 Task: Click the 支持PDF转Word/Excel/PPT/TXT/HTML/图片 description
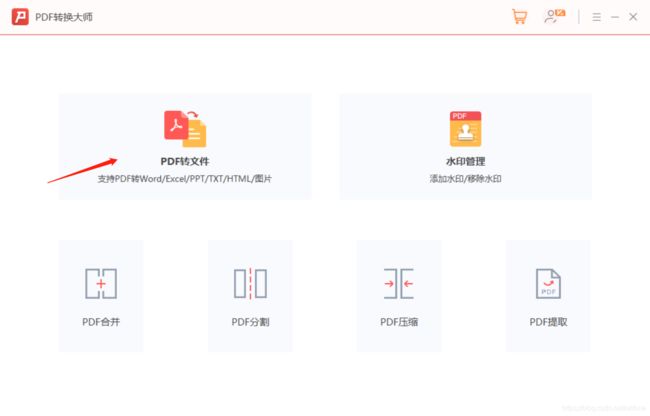click(185, 179)
